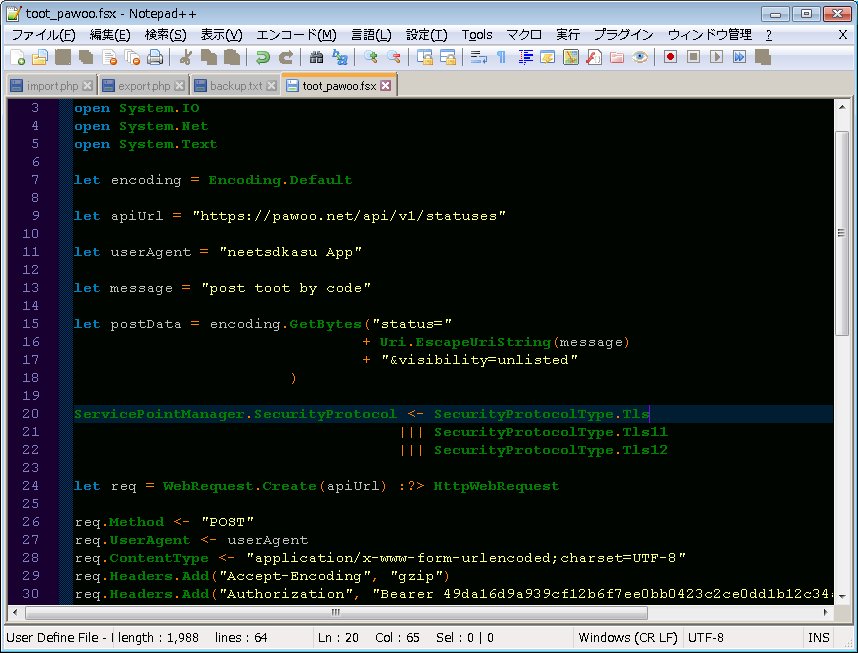Screen dimensions: 858x653
Task: Click the Close all documents toolbar icon
Action: tap(132, 57)
